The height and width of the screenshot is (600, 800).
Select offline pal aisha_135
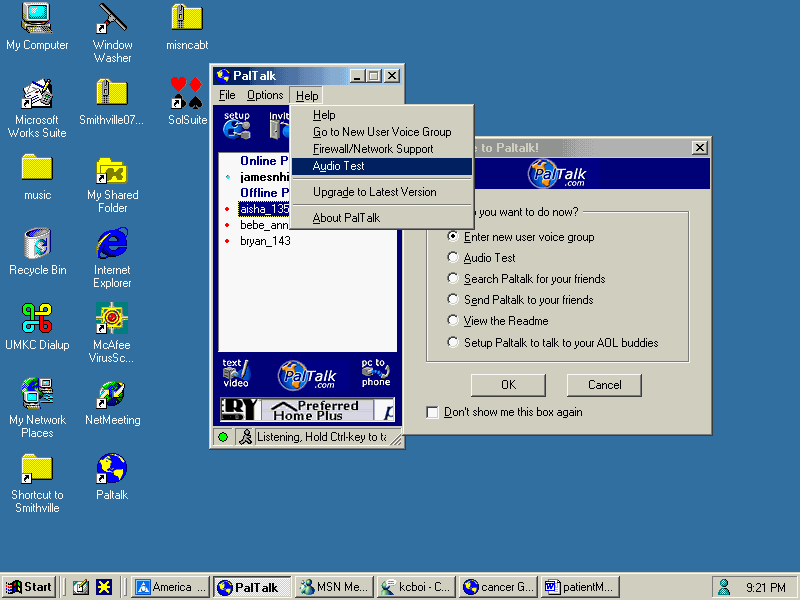(264, 209)
